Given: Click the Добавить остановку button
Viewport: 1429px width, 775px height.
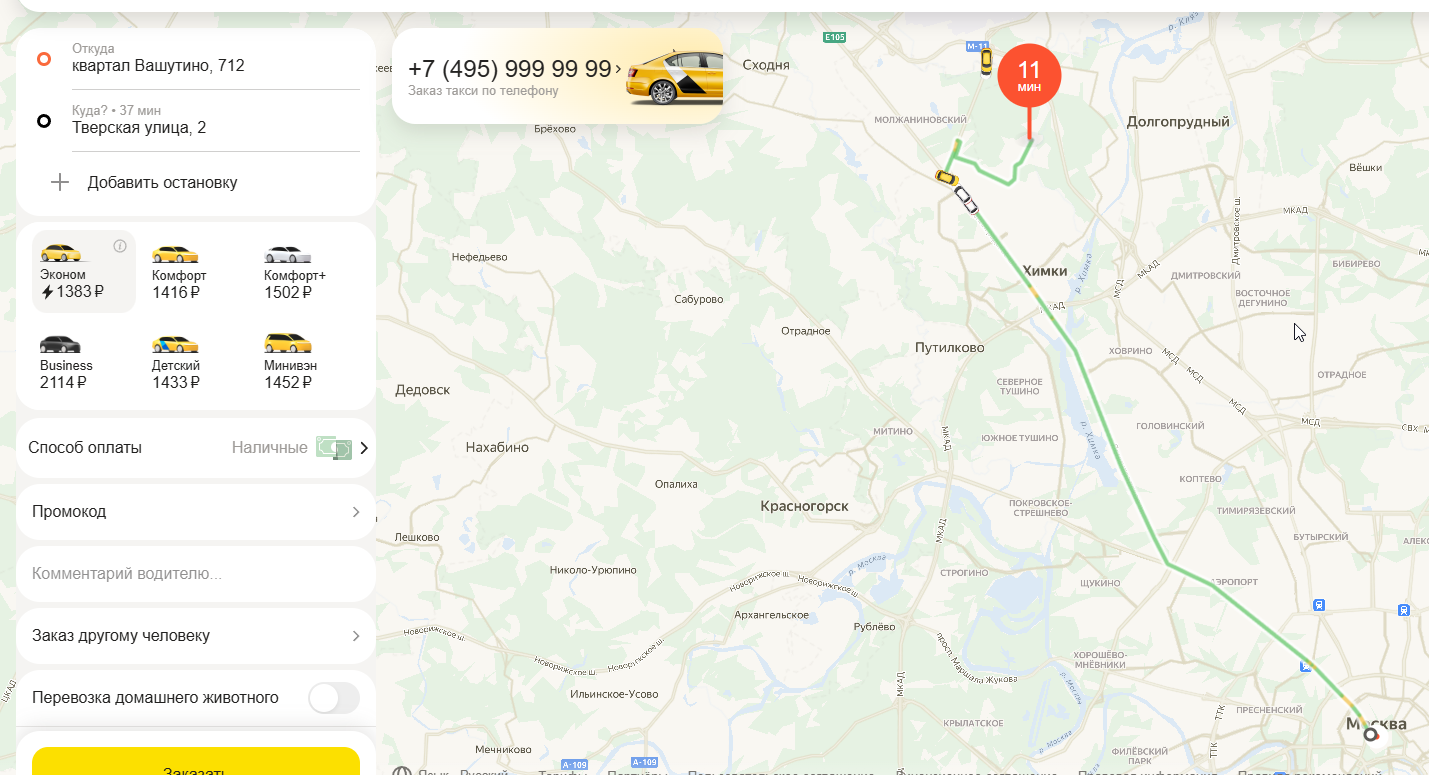Looking at the screenshot, I should [162, 182].
